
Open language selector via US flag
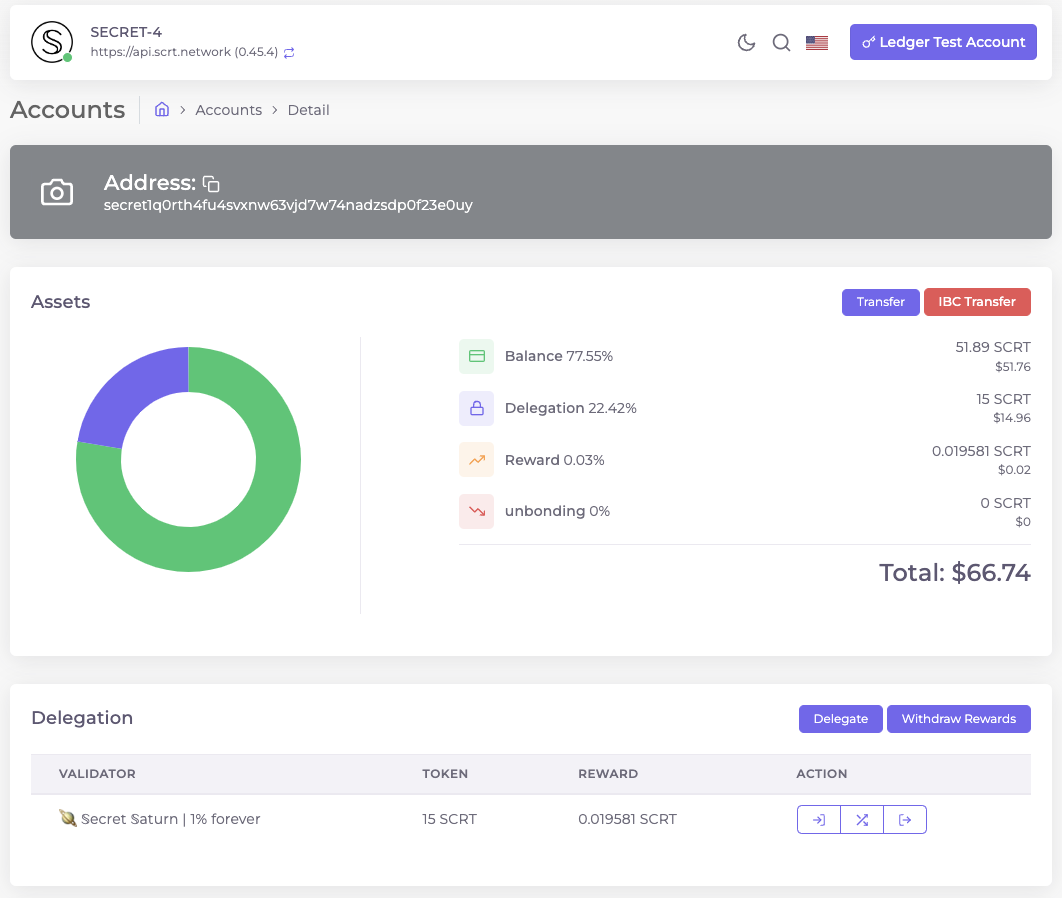click(817, 43)
